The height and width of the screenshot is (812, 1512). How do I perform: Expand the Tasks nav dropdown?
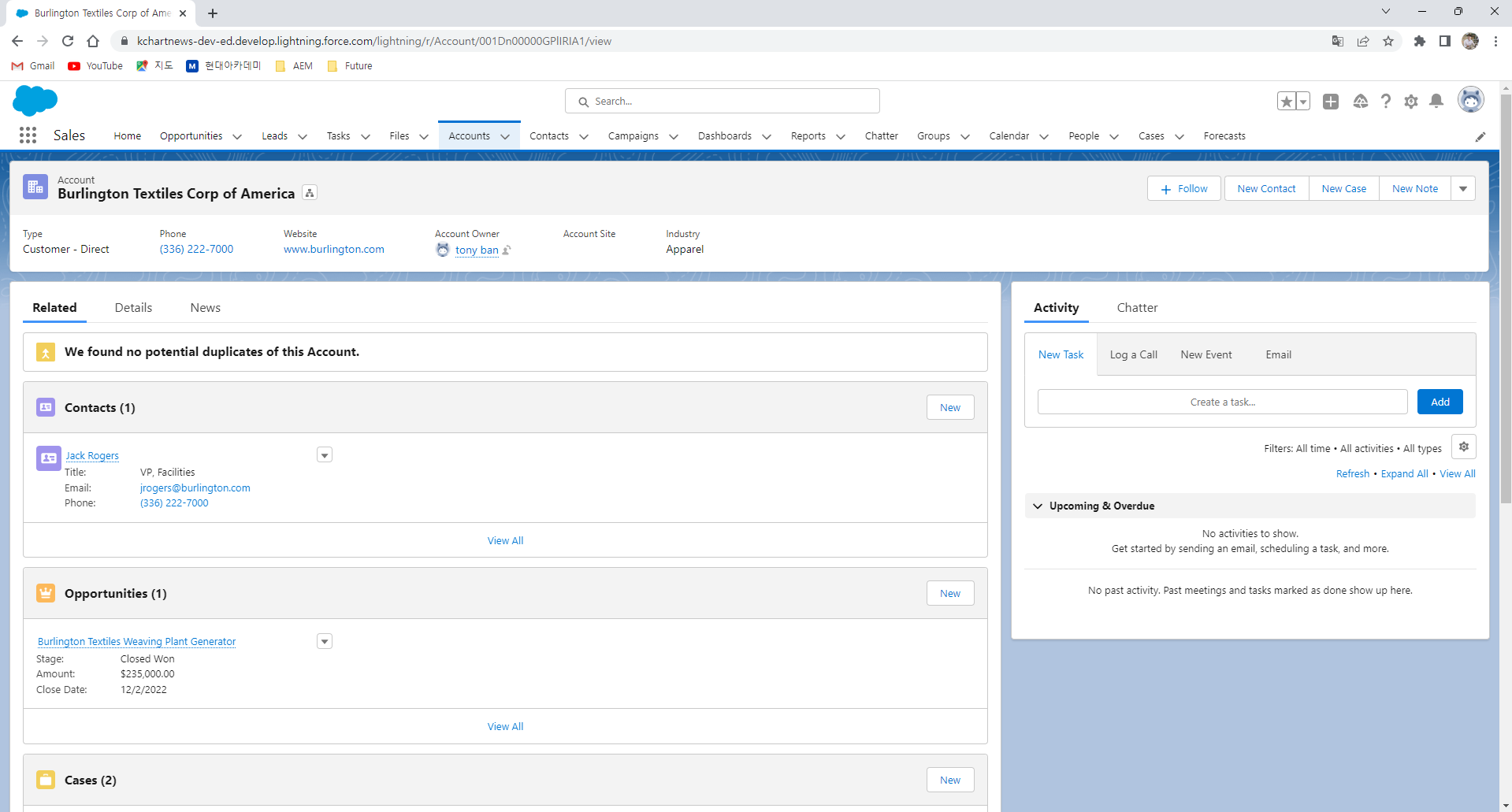pyautogui.click(x=366, y=136)
